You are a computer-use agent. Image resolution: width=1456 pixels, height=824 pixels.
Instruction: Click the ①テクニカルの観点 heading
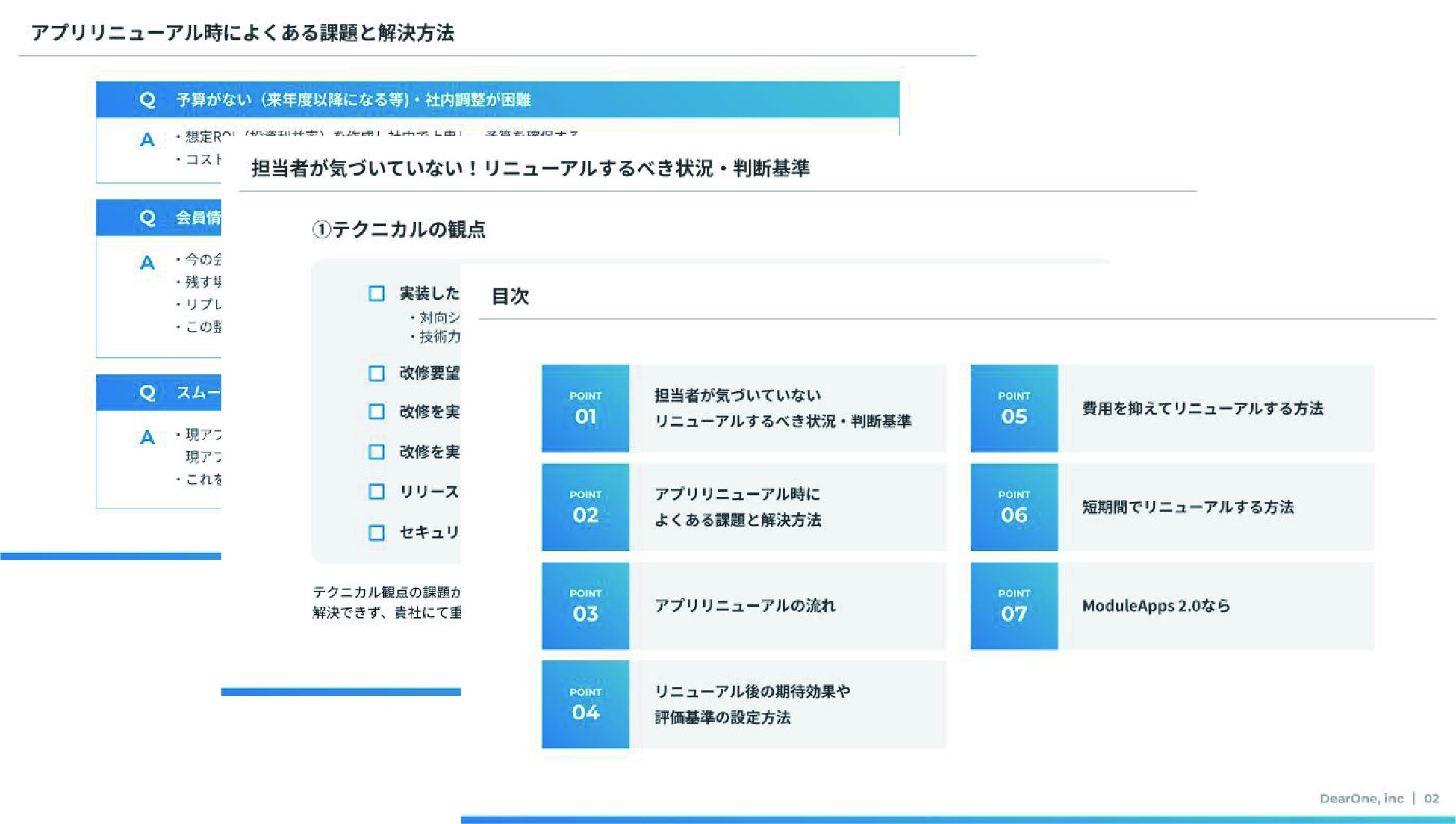point(399,229)
